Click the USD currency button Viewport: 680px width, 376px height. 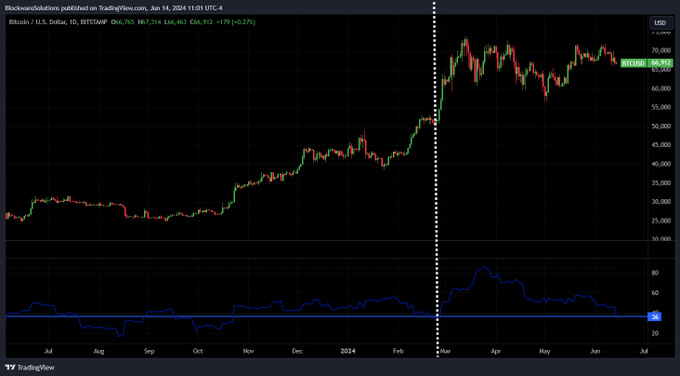pyautogui.click(x=660, y=23)
